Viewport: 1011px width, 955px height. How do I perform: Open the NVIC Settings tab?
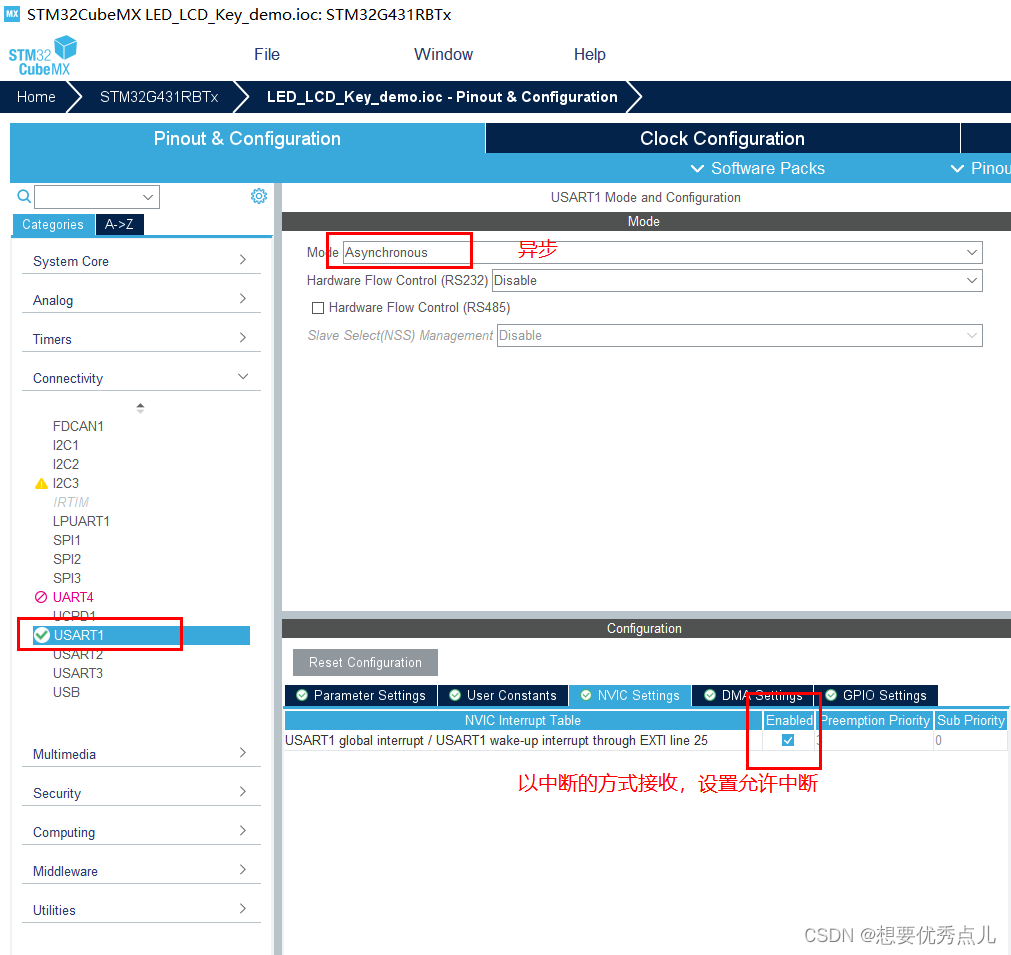tap(630, 695)
